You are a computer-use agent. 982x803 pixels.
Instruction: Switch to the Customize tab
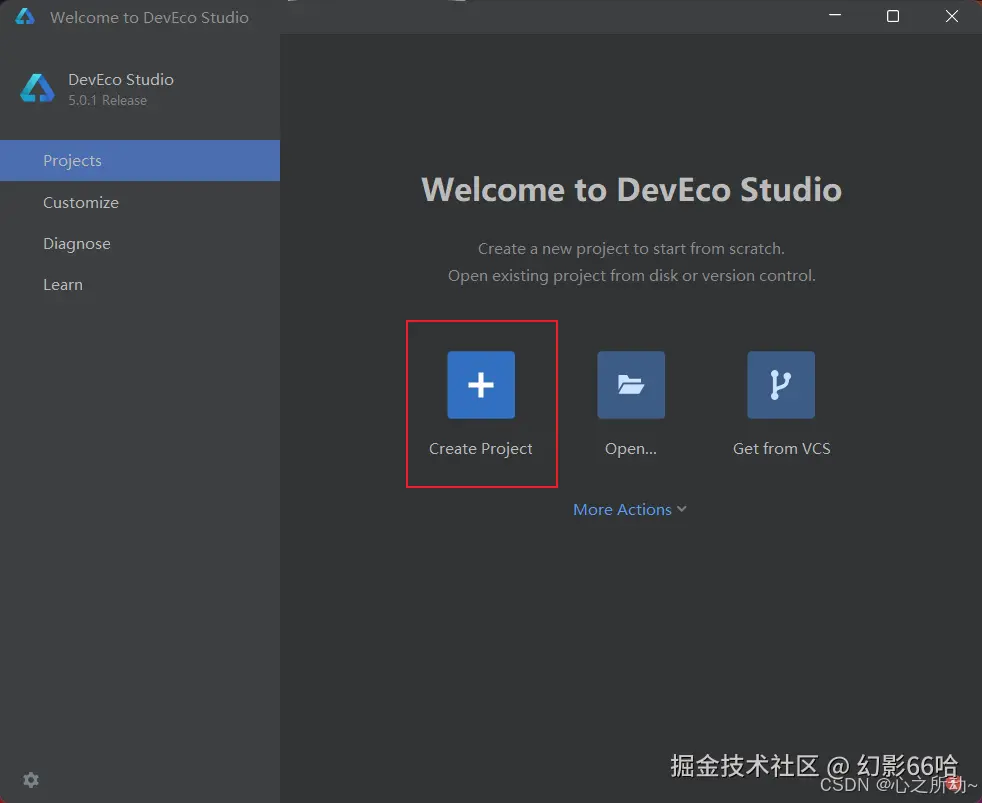point(140,202)
